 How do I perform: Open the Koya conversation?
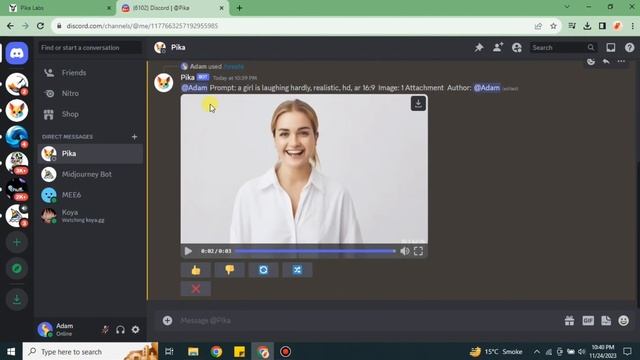90,216
